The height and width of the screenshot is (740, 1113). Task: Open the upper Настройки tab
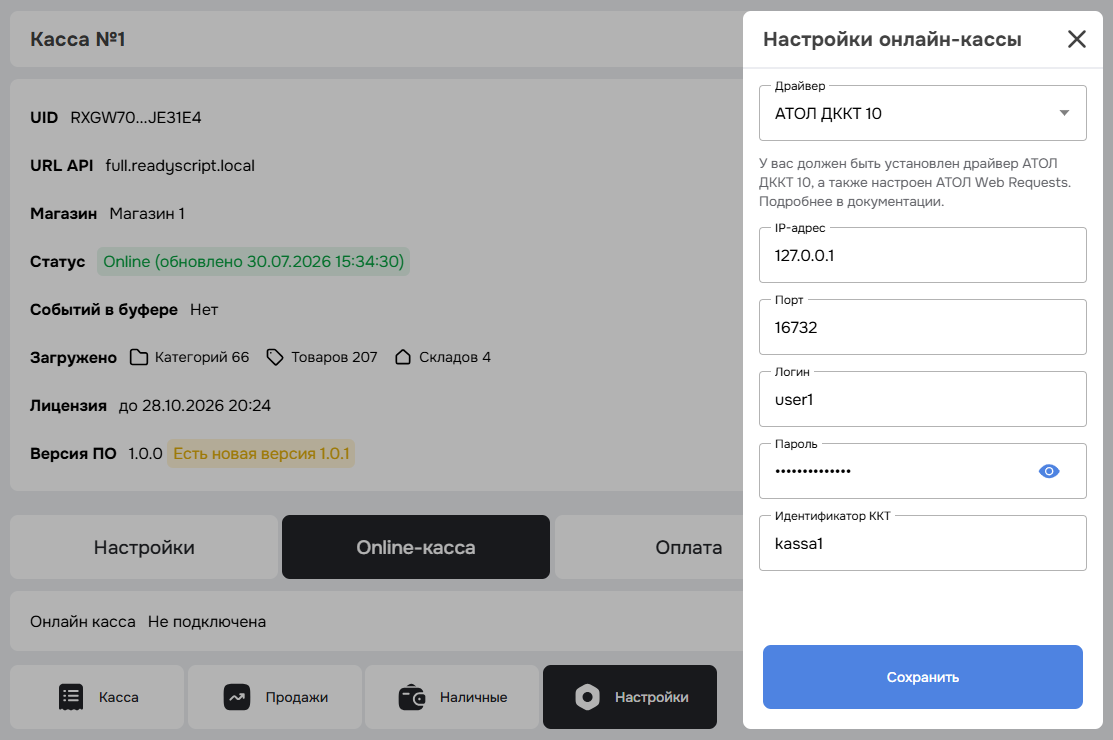click(x=144, y=547)
